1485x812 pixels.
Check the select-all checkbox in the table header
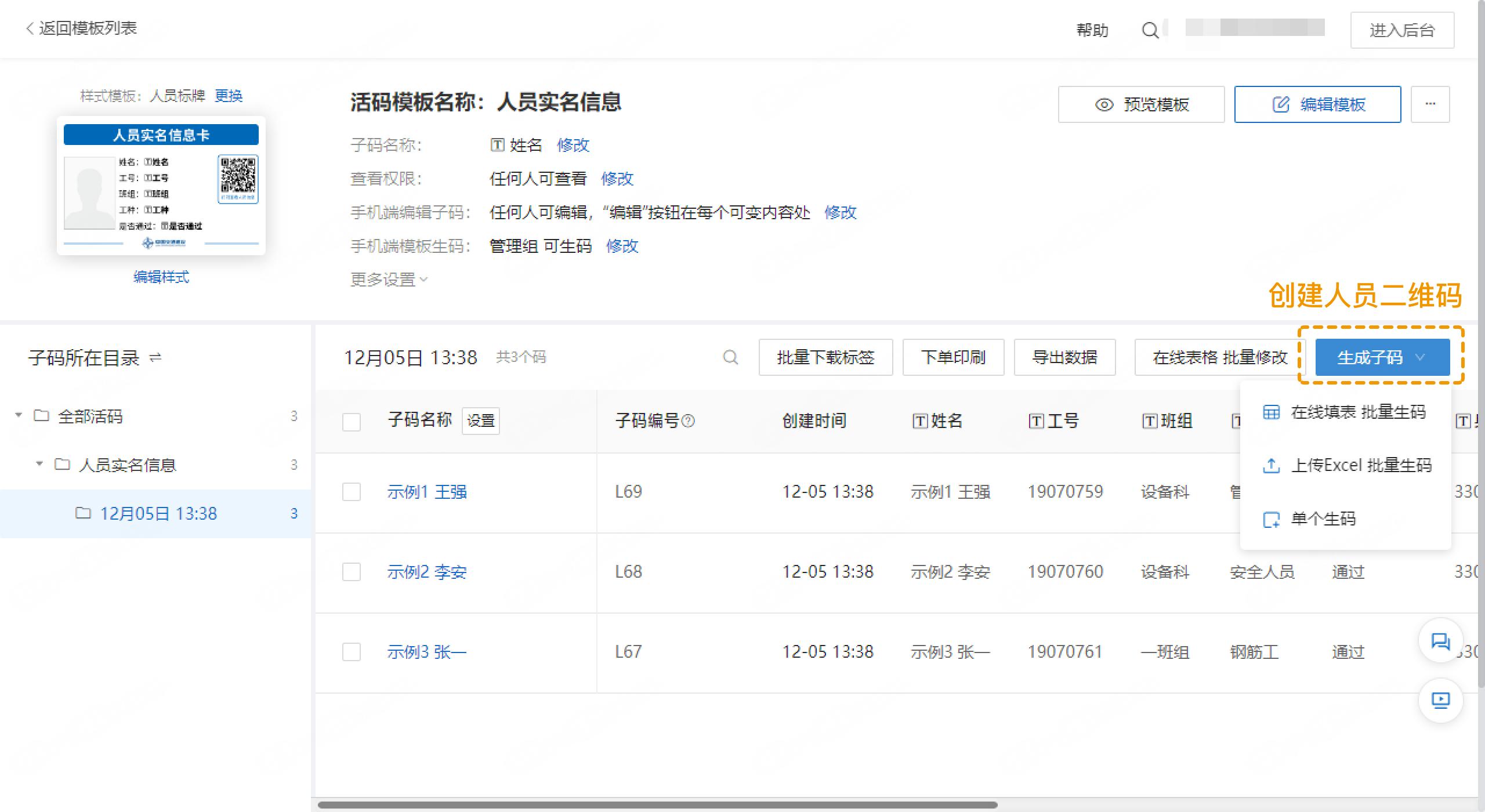pos(352,422)
